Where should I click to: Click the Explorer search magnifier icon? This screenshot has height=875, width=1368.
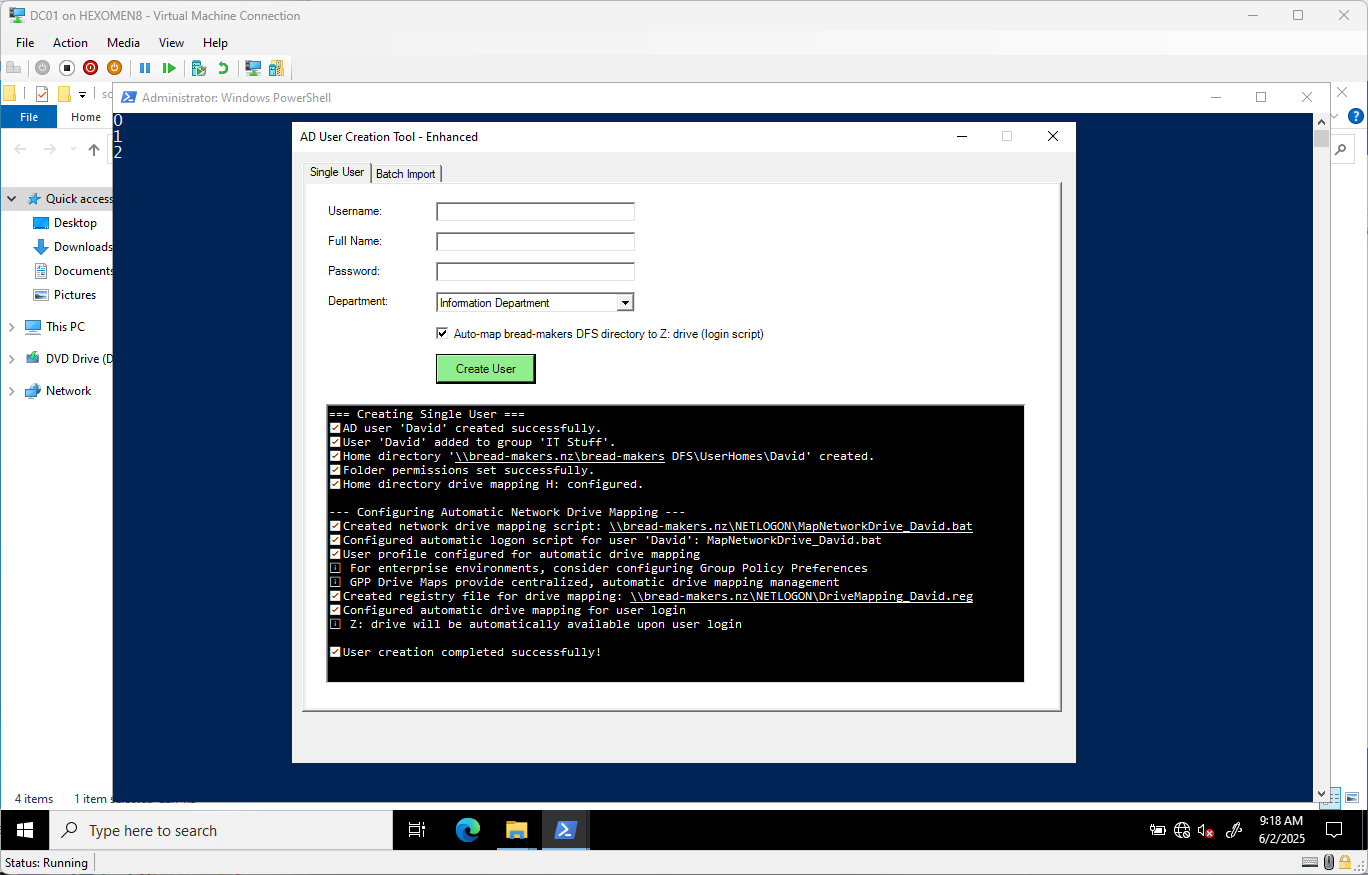(1341, 150)
